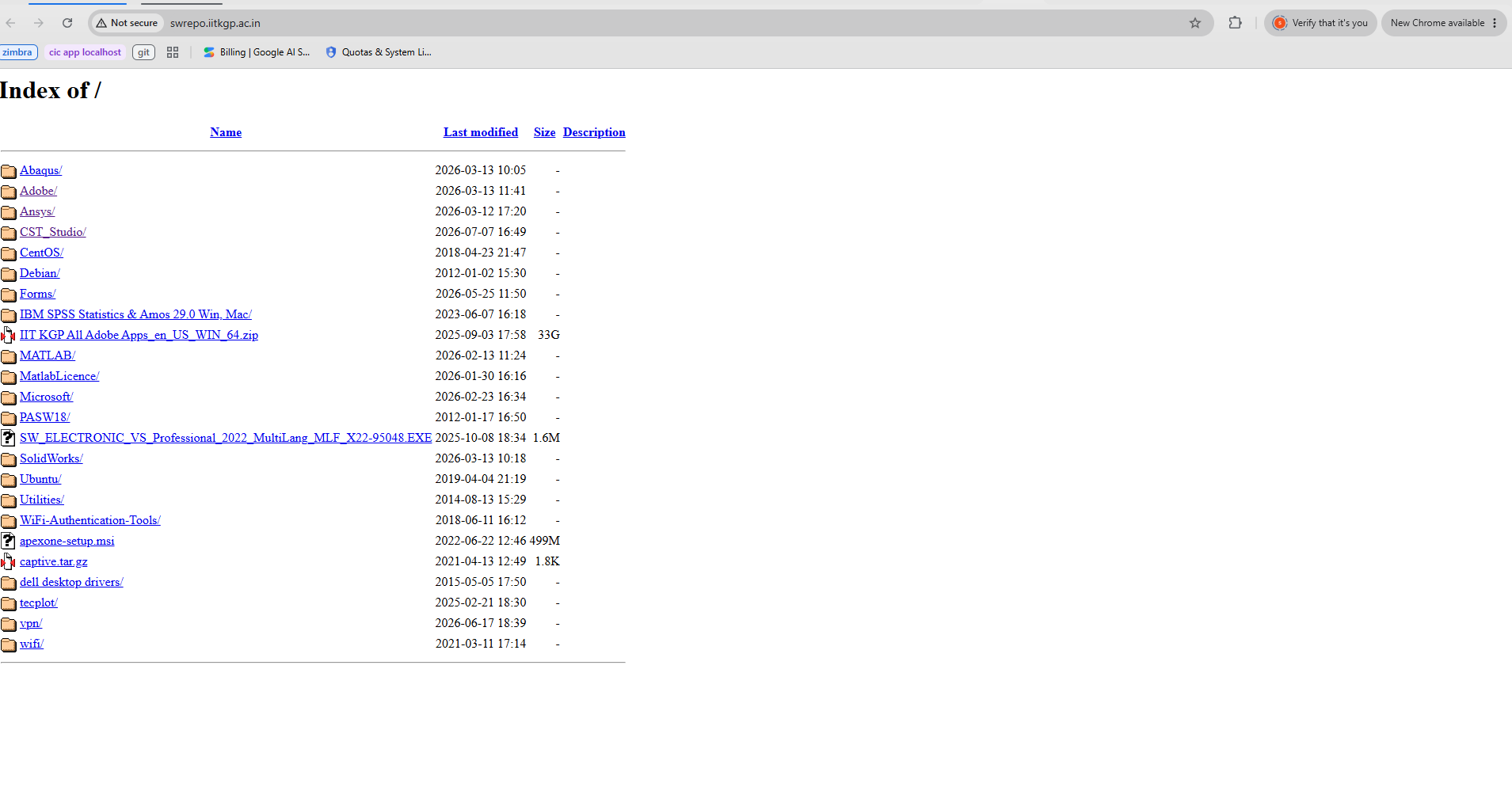
Task: Click the folder icon beside Forms/
Action: tap(9, 295)
